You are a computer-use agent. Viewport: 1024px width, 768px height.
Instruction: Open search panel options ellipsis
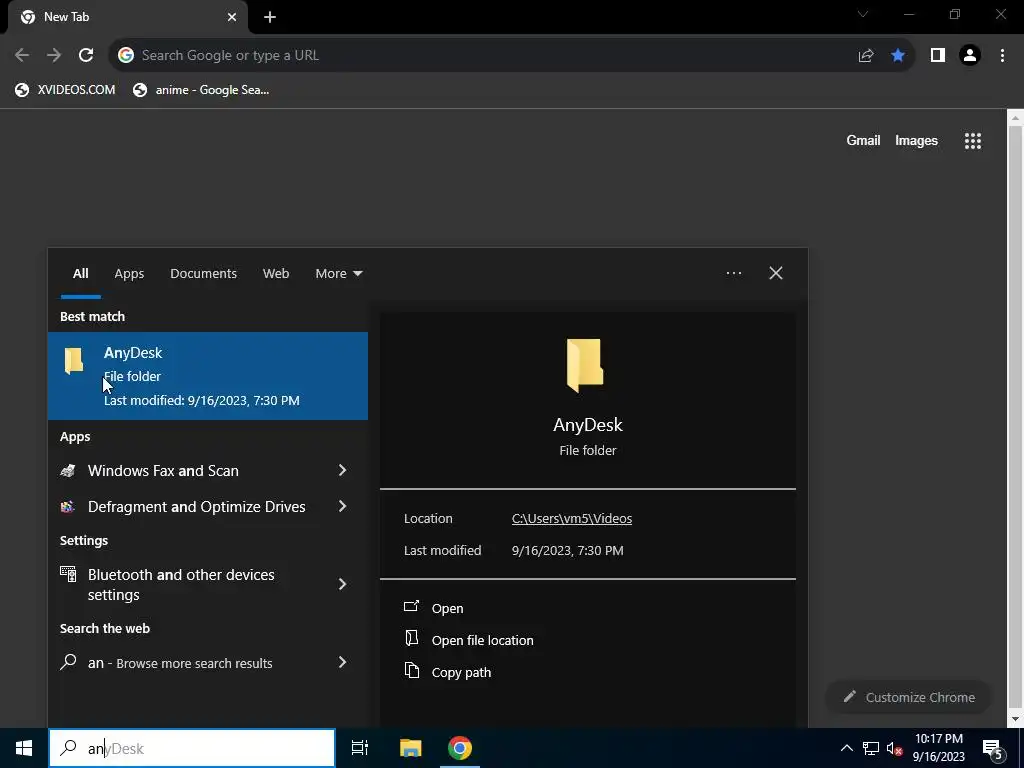pos(734,273)
